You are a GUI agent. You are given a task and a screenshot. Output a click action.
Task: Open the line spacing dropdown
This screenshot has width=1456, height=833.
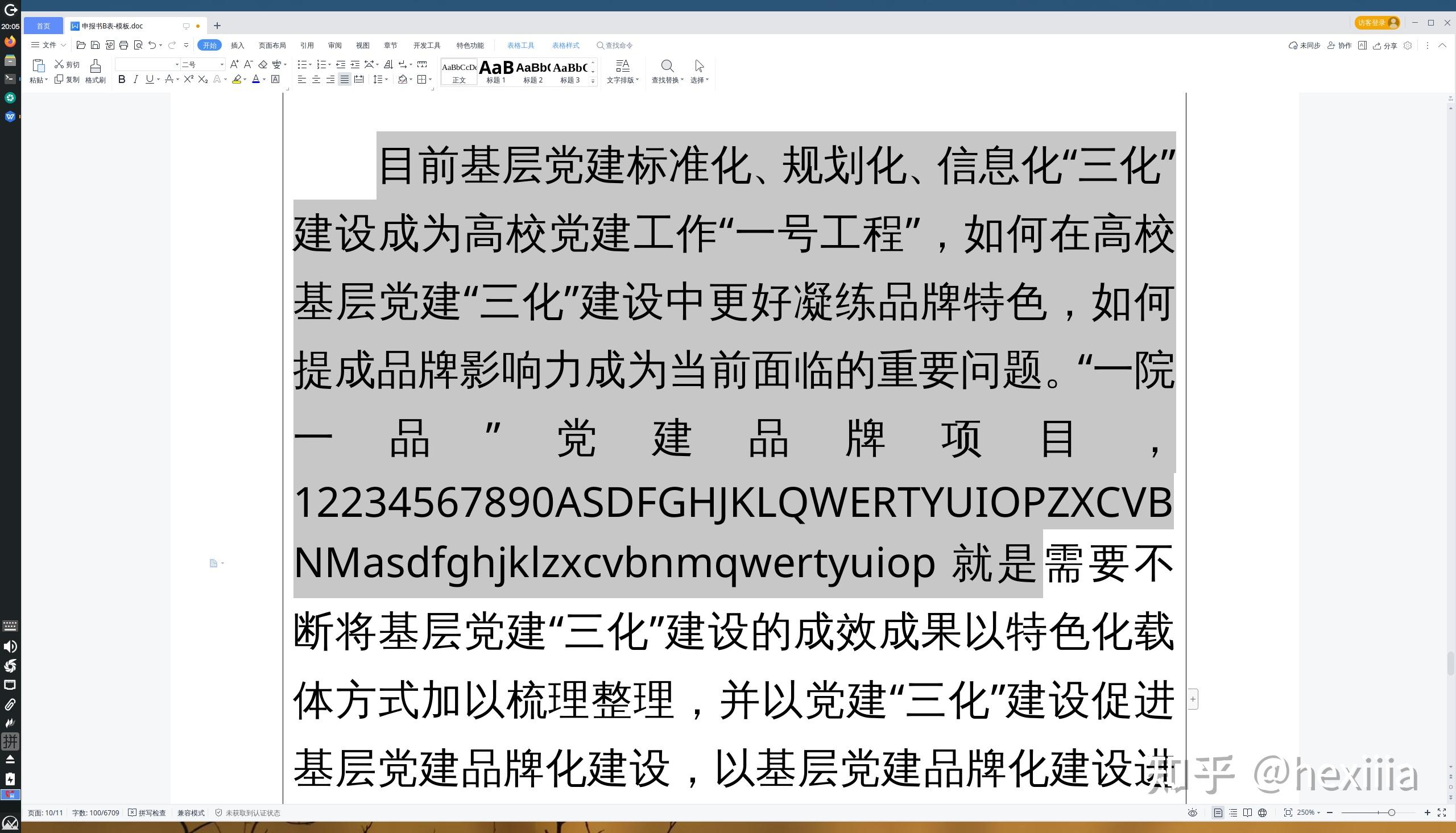tap(380, 80)
